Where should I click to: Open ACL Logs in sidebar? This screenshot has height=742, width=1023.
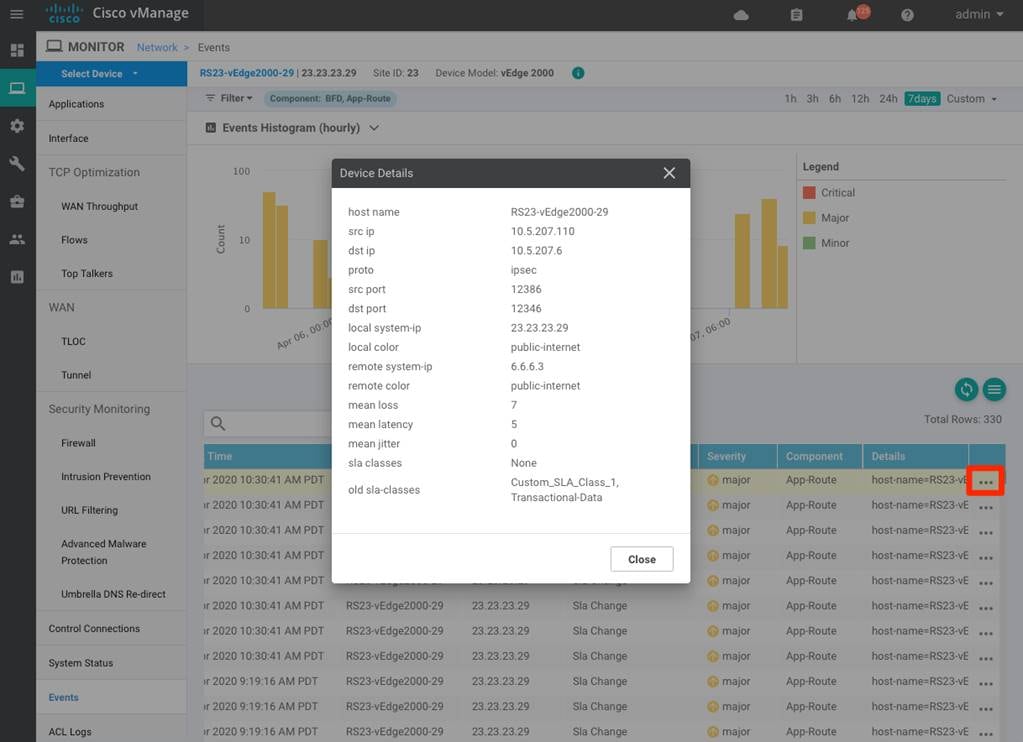(x=70, y=732)
